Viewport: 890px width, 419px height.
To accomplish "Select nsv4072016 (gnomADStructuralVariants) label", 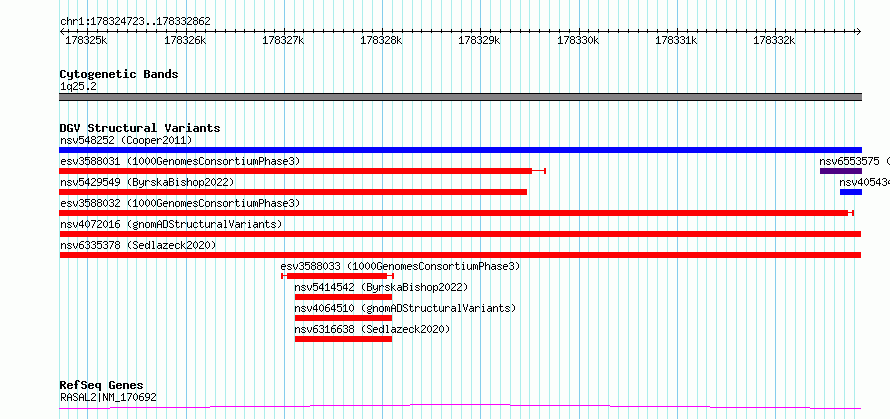I will point(171,224).
